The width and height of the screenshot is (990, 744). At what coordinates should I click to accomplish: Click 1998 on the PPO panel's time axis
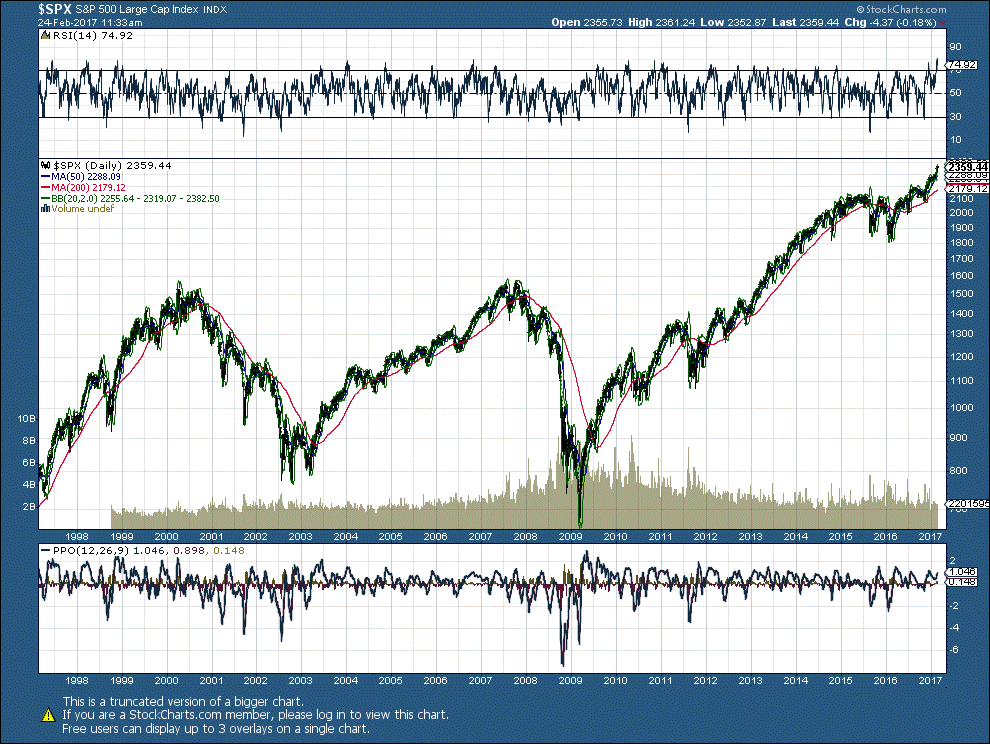pyautogui.click(x=76, y=681)
